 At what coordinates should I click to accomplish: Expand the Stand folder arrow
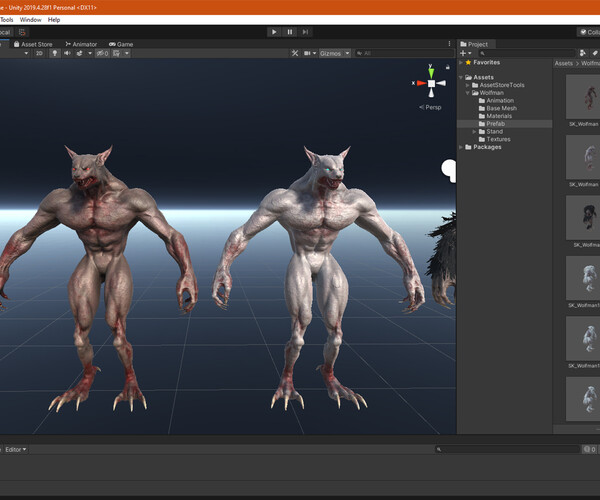[x=474, y=131]
